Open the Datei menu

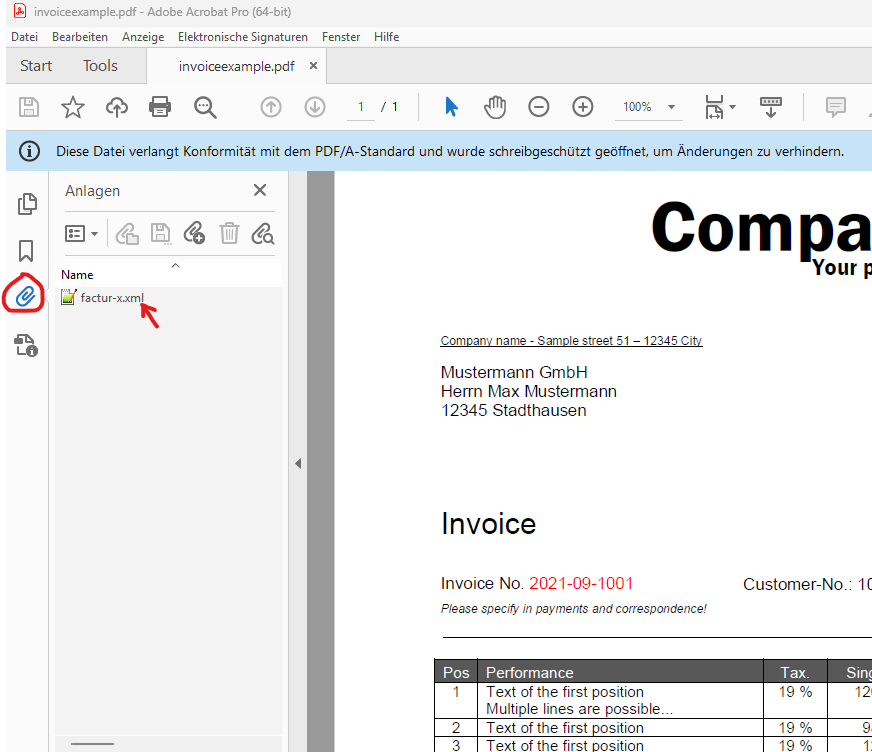tap(24, 37)
